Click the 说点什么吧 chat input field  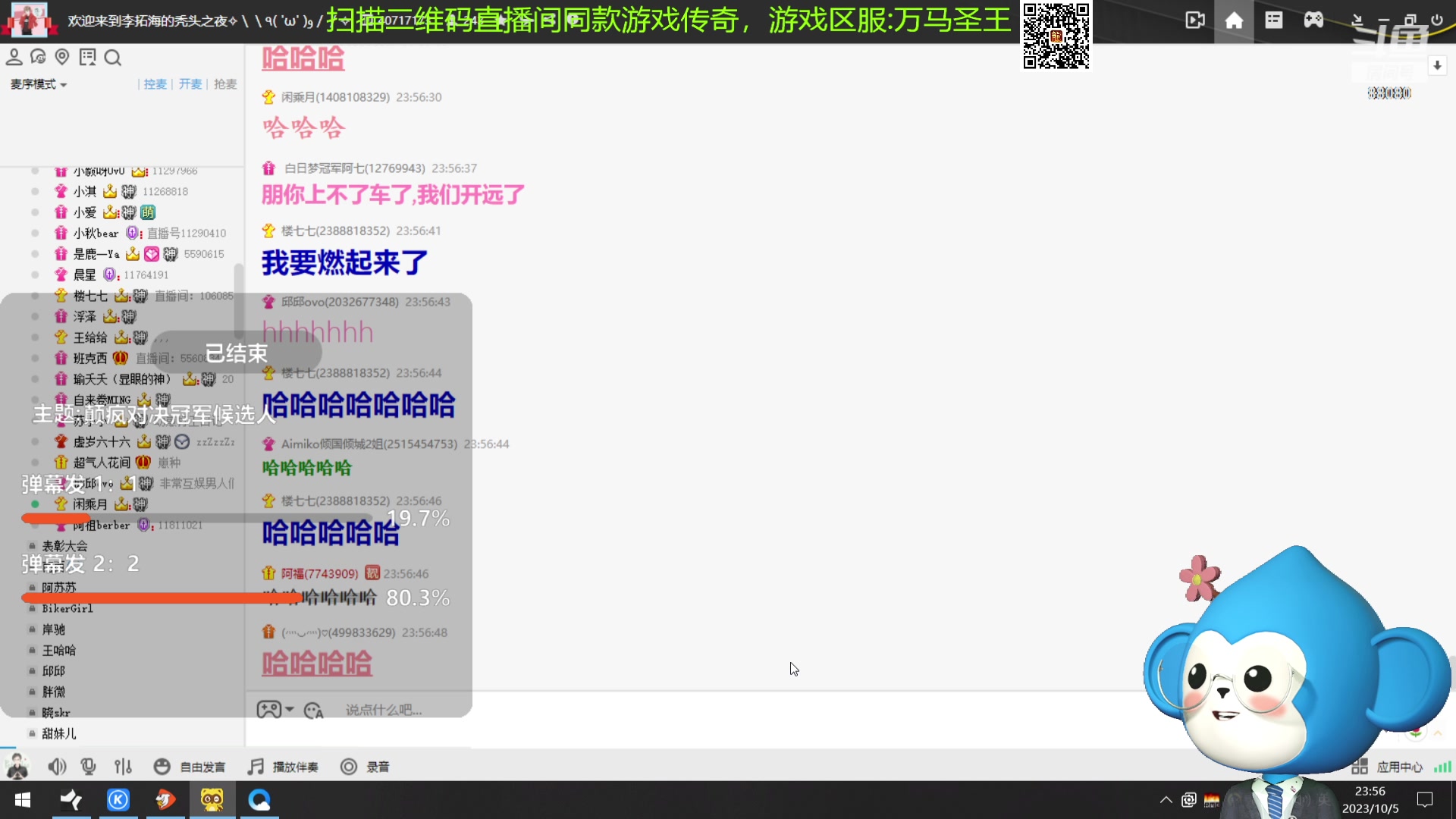coord(394,709)
